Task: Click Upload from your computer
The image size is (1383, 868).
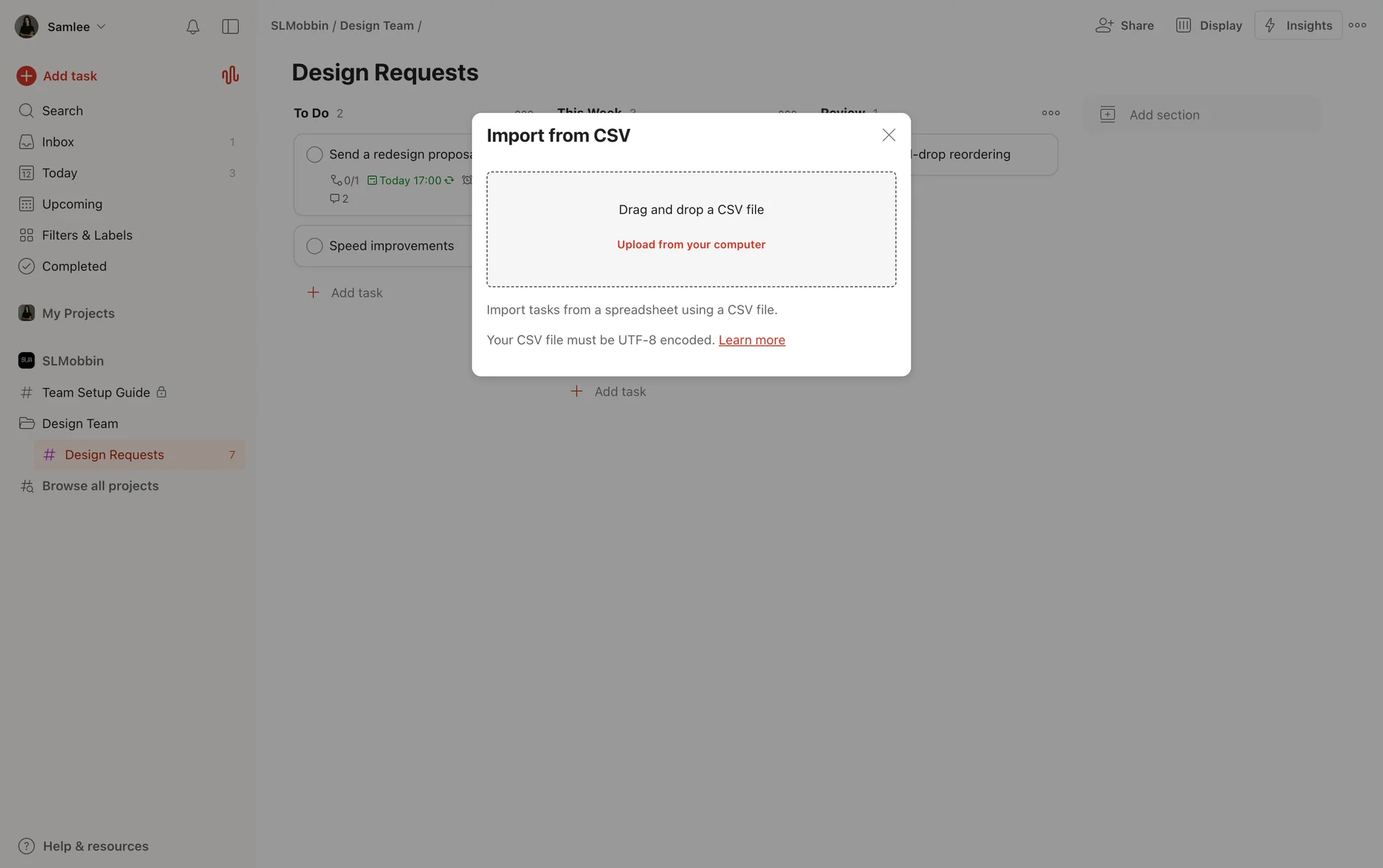Action: 691,244
